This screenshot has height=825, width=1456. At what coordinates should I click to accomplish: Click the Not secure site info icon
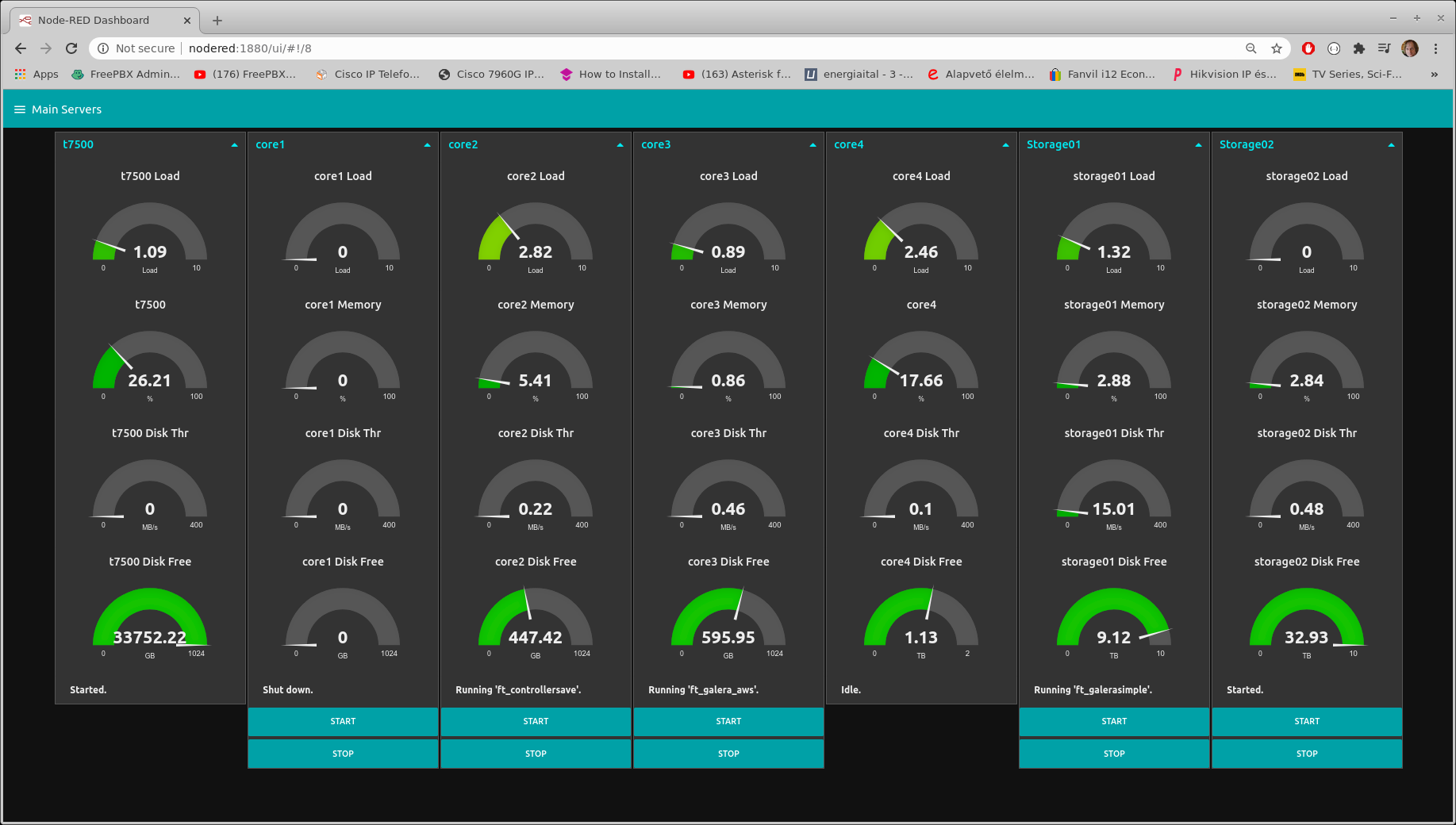103,48
